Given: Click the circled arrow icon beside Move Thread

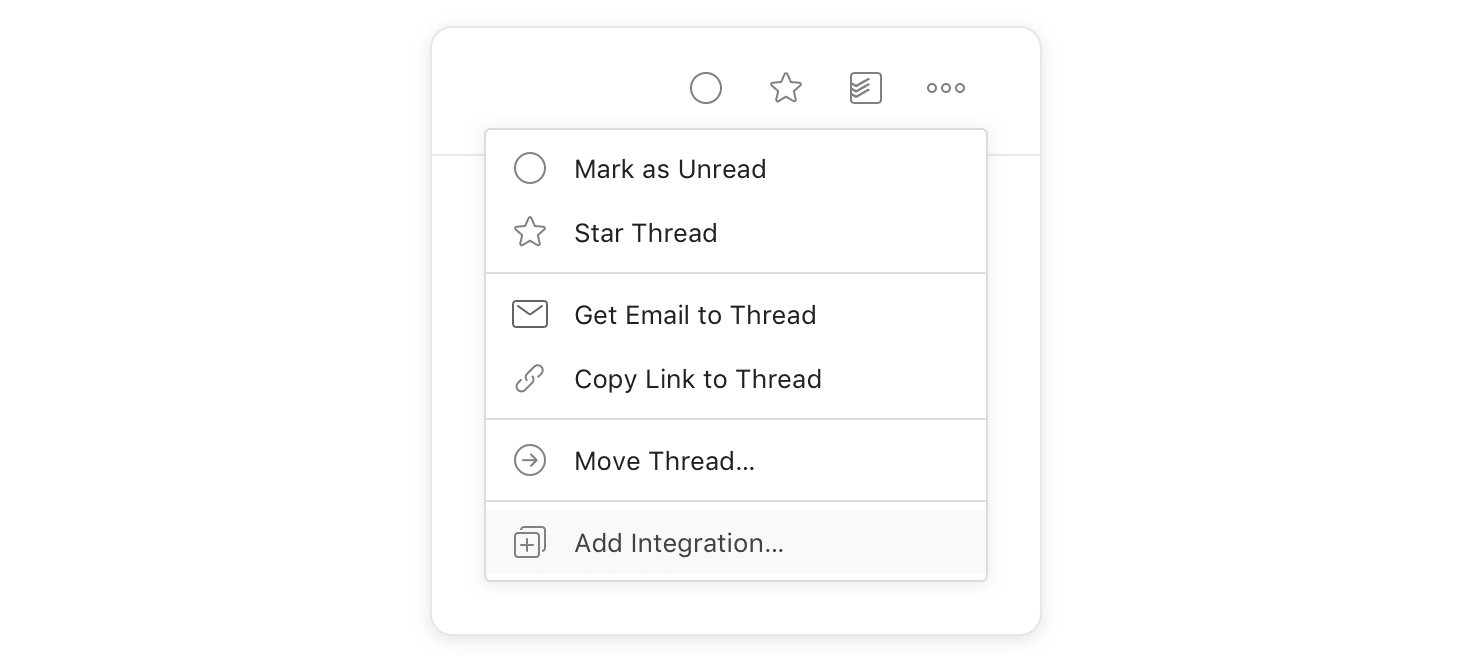Looking at the screenshot, I should [x=530, y=461].
